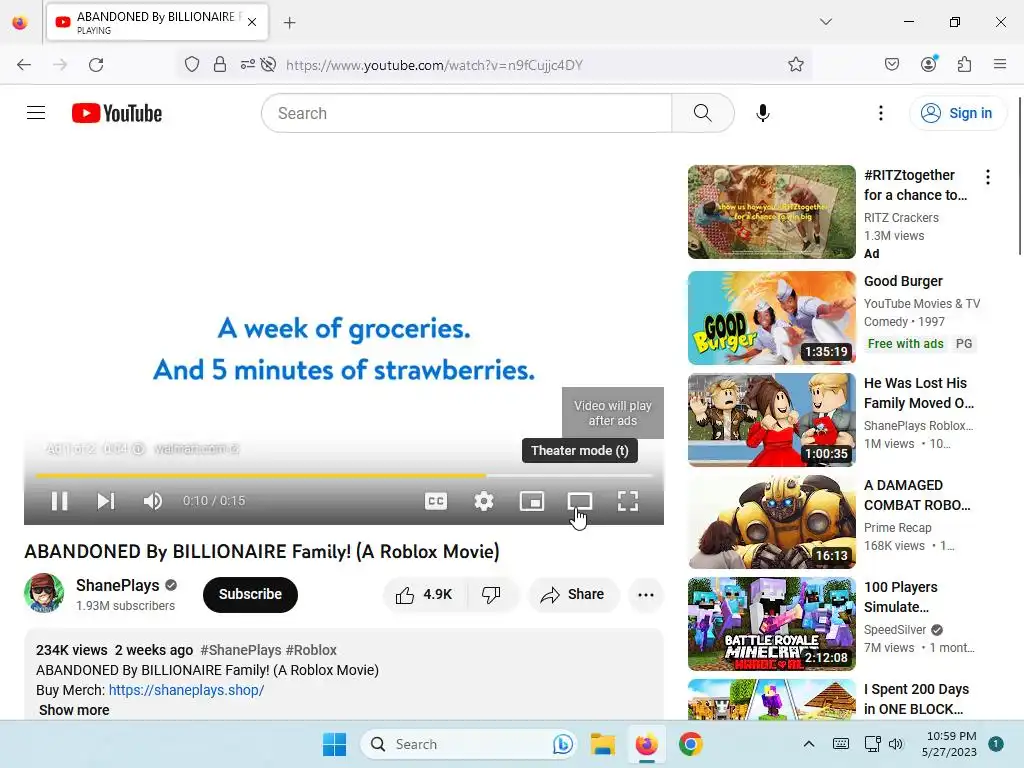Open walmart.com advertiser link in ad
This screenshot has height=768, width=1024.
[196, 449]
